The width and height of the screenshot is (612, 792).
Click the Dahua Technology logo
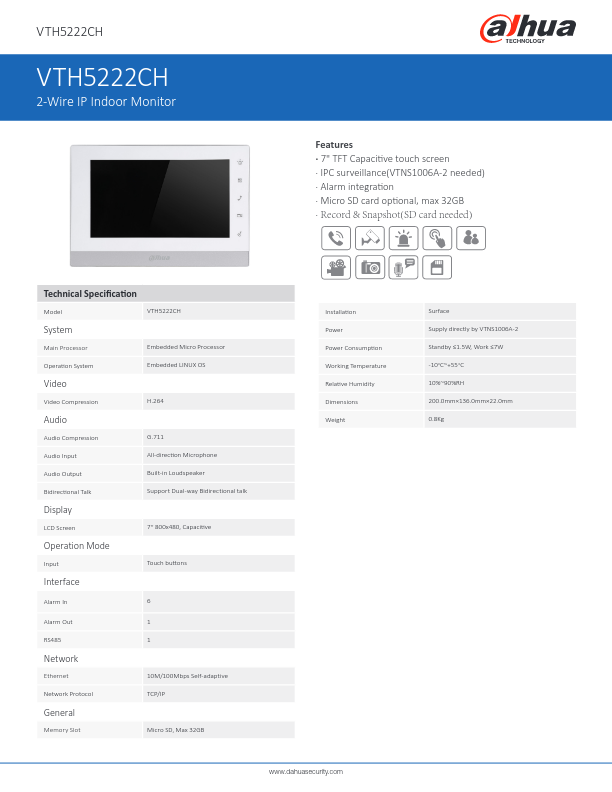click(528, 29)
